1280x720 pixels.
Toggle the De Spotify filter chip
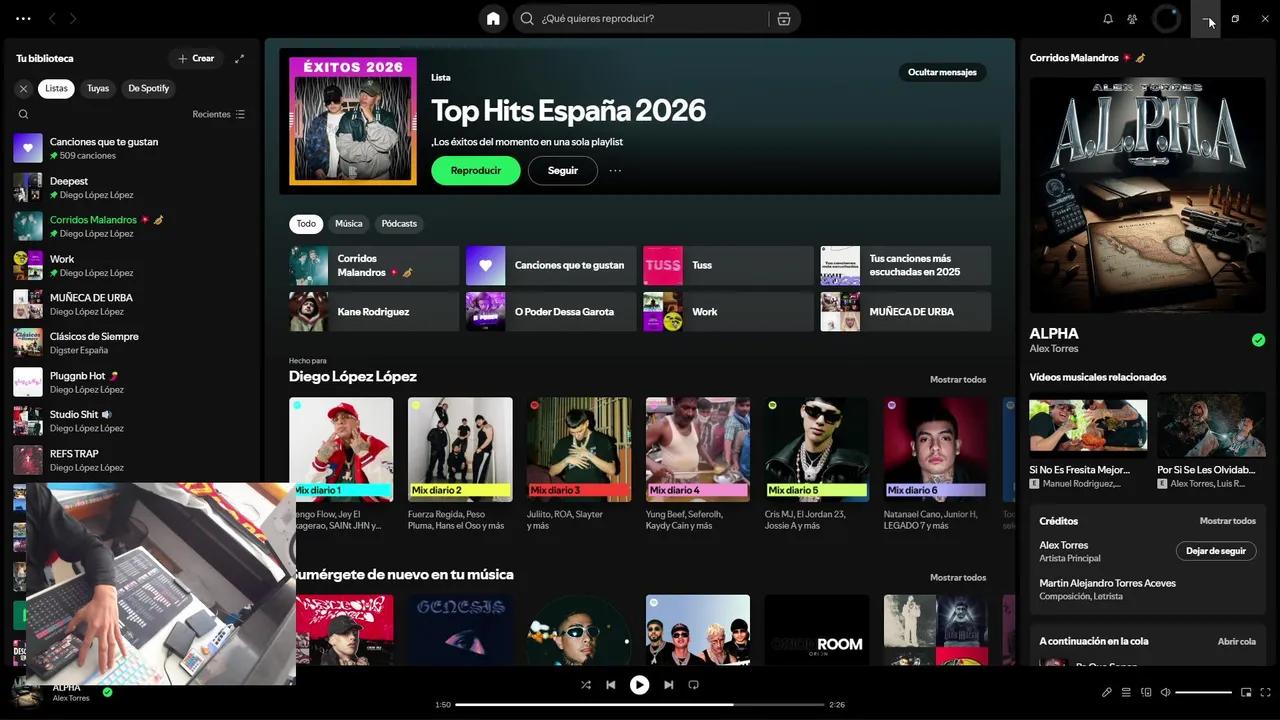[148, 88]
